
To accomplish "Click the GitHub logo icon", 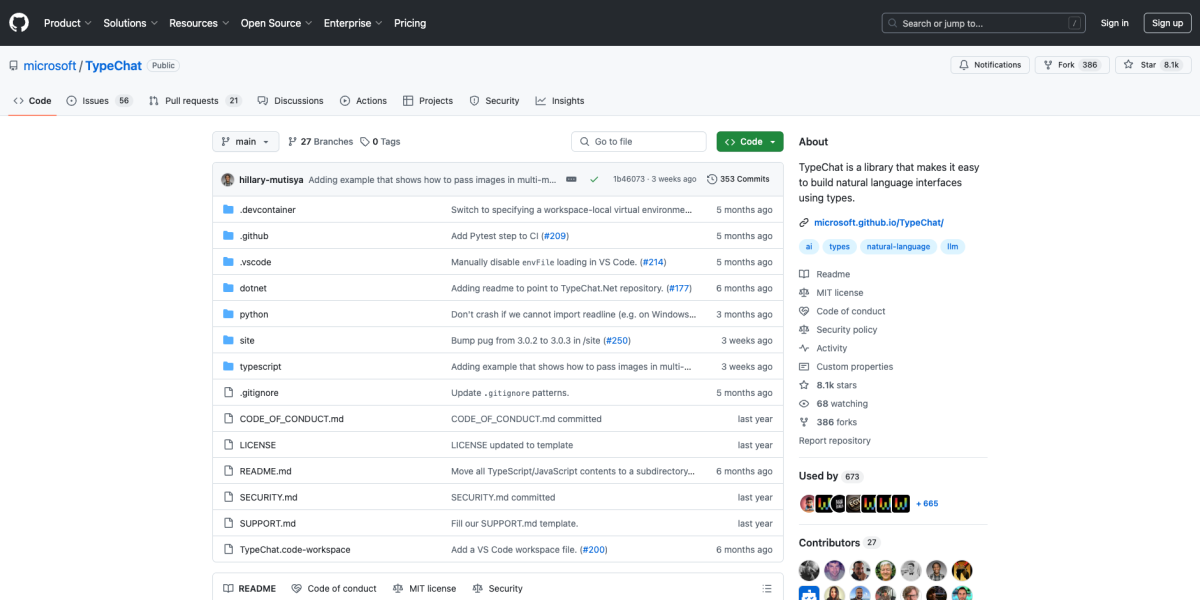I will pyautogui.click(x=20, y=22).
